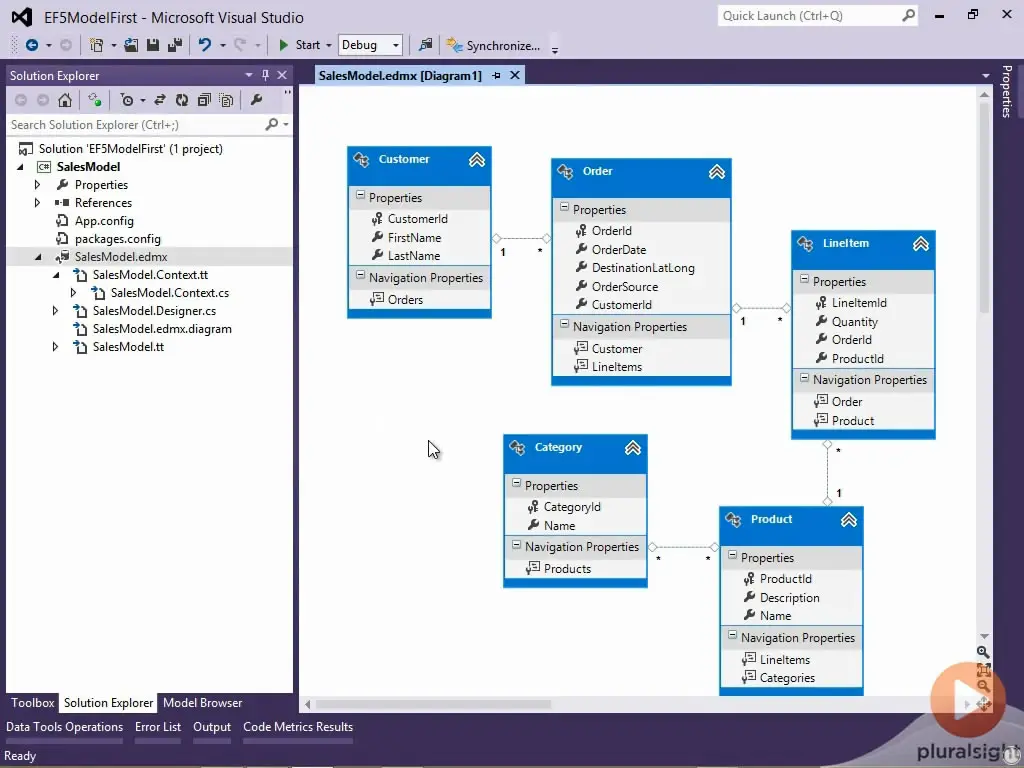1024x768 pixels.
Task: Click Properties wrench icon in Solution Explorer toolbar
Action: [x=257, y=100]
